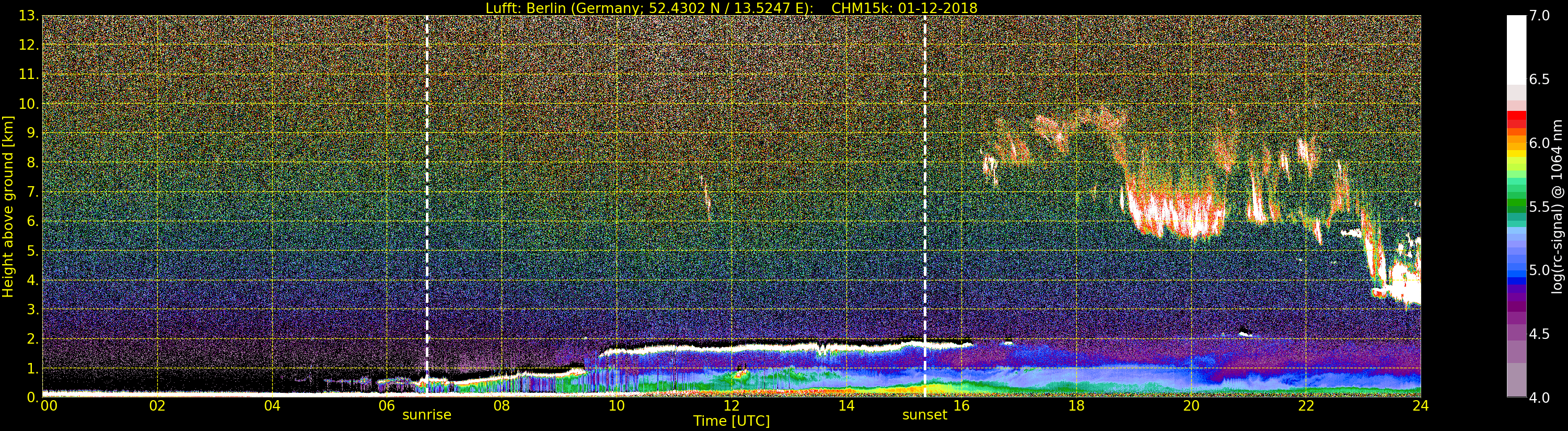1568x431 pixels.
Task: Click the colorbar '4.0' value label
Action: (x=1539, y=398)
